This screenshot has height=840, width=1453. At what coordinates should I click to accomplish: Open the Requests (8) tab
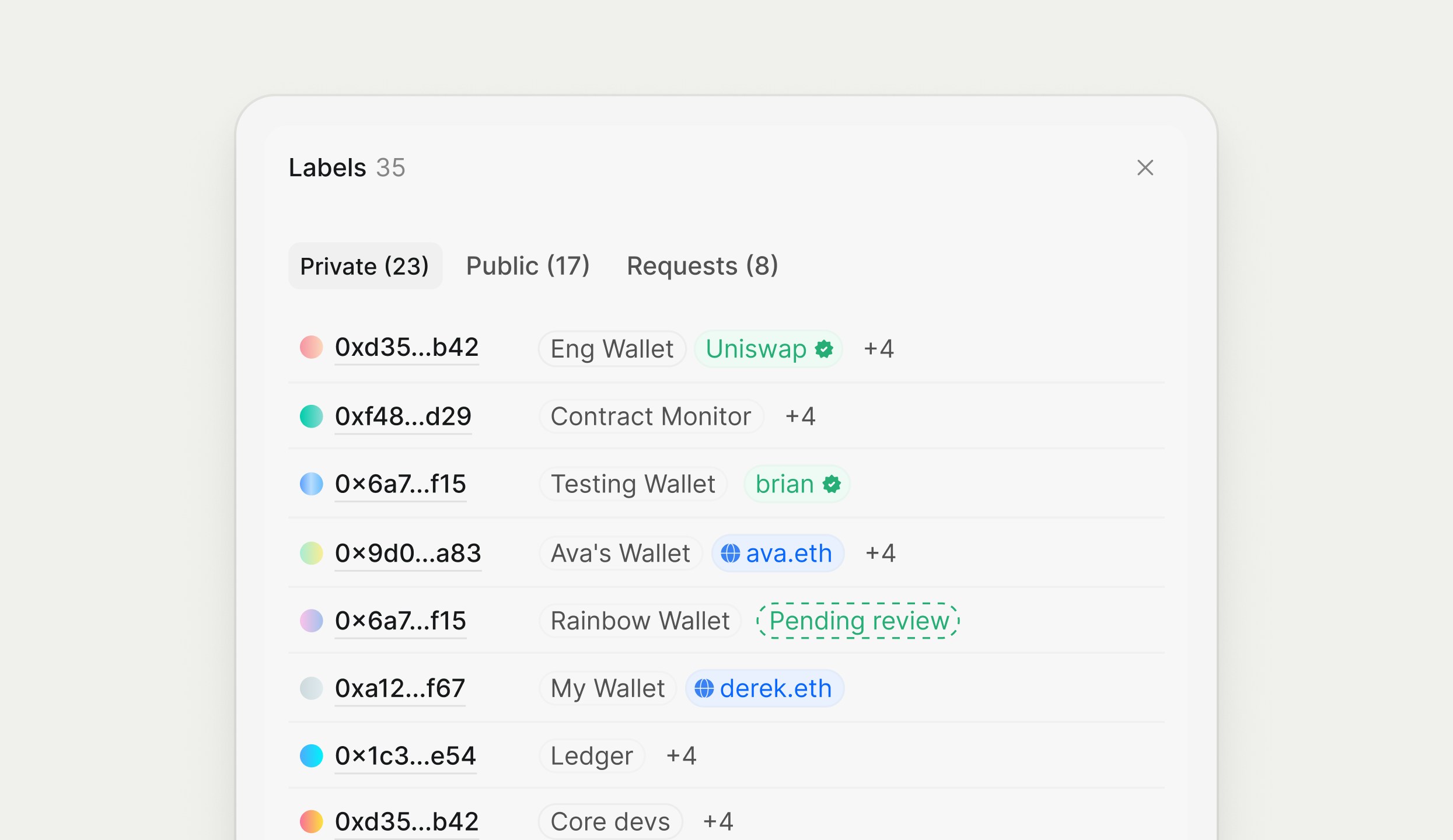pos(702,267)
